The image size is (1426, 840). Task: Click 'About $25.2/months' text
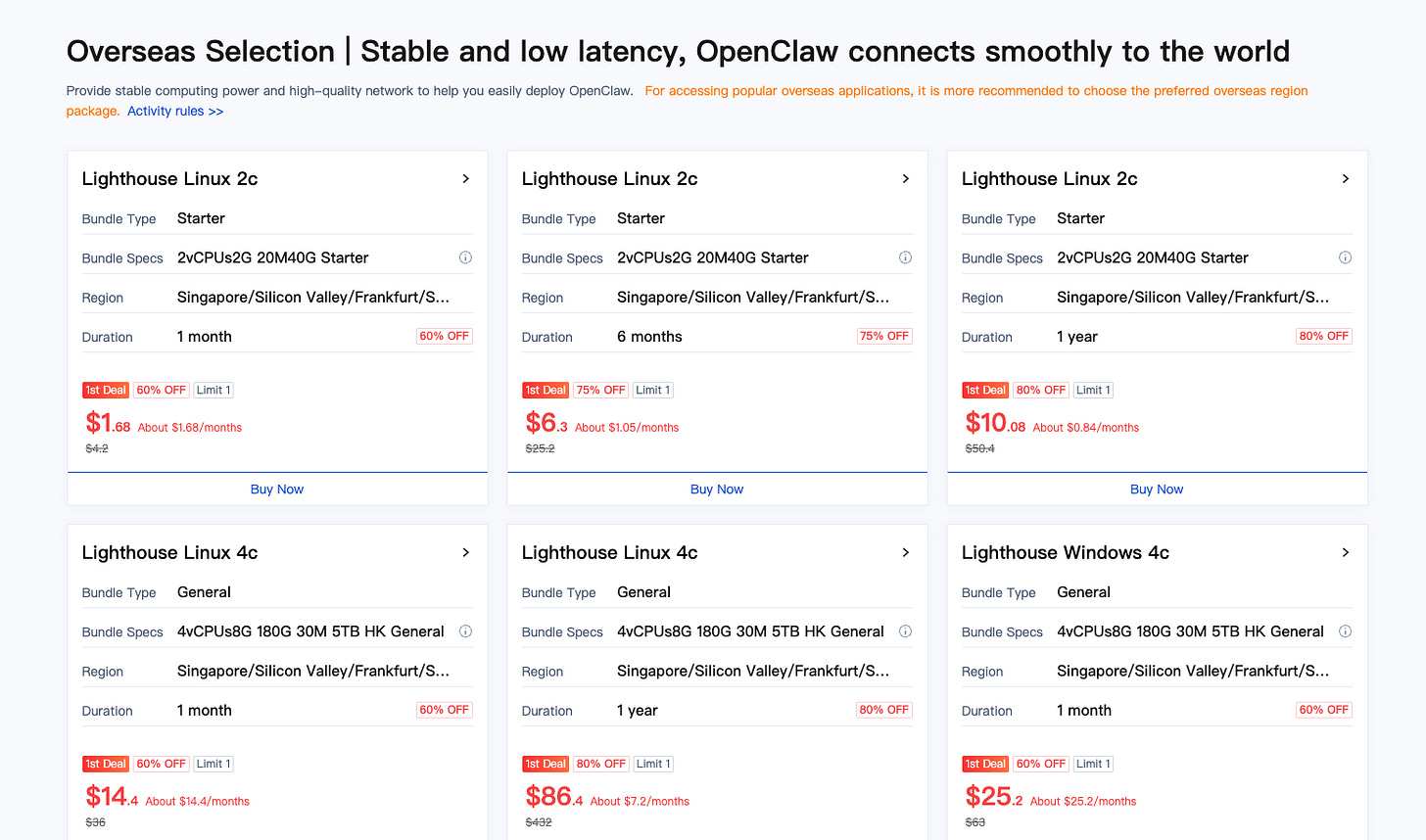click(x=1083, y=802)
